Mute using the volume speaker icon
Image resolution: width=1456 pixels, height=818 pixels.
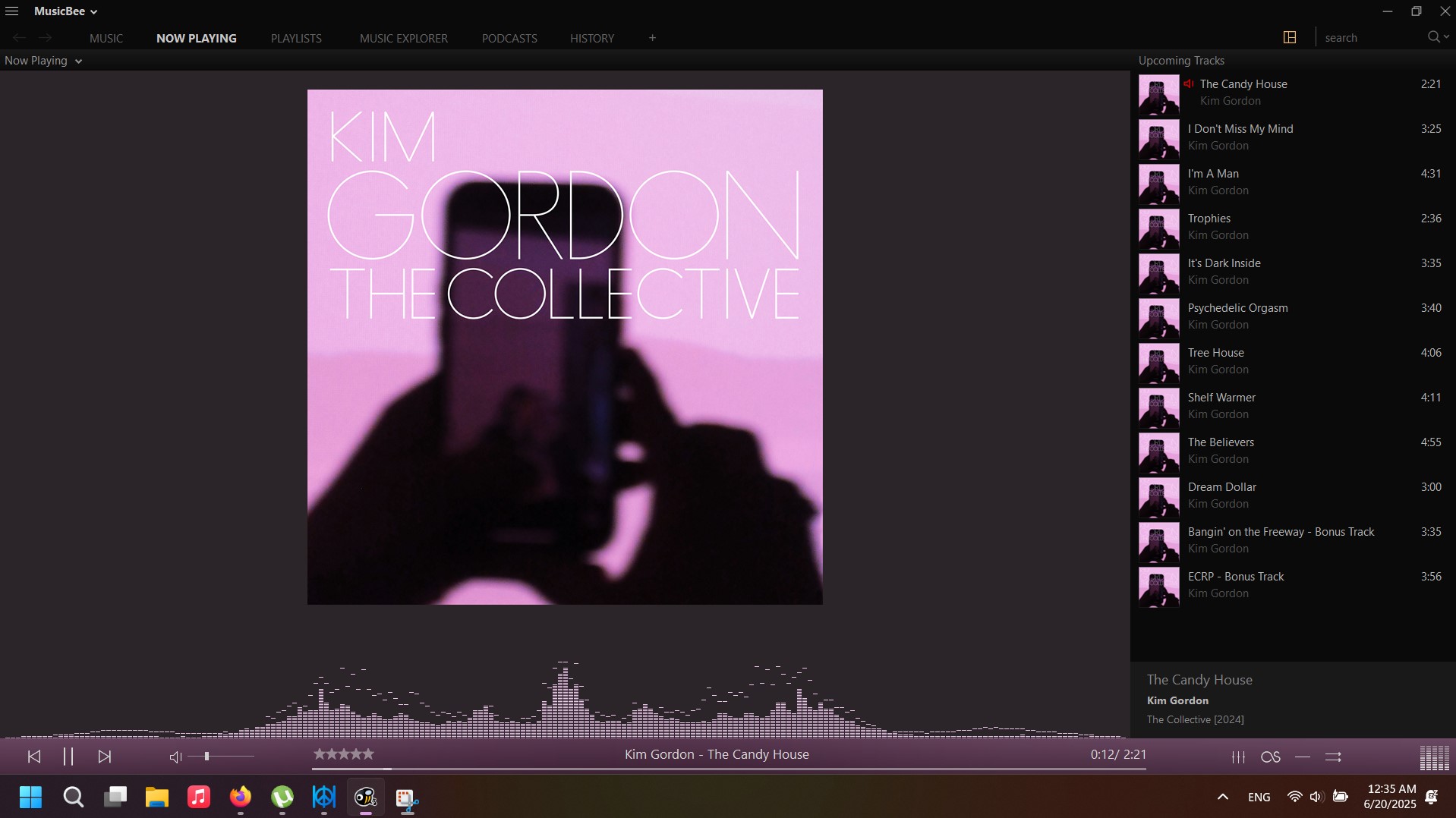coord(175,757)
